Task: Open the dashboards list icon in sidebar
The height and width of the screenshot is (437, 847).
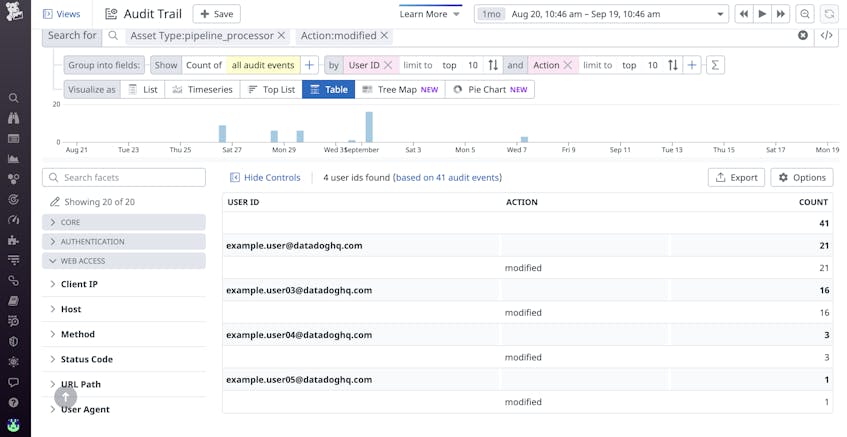Action: [x=14, y=138]
